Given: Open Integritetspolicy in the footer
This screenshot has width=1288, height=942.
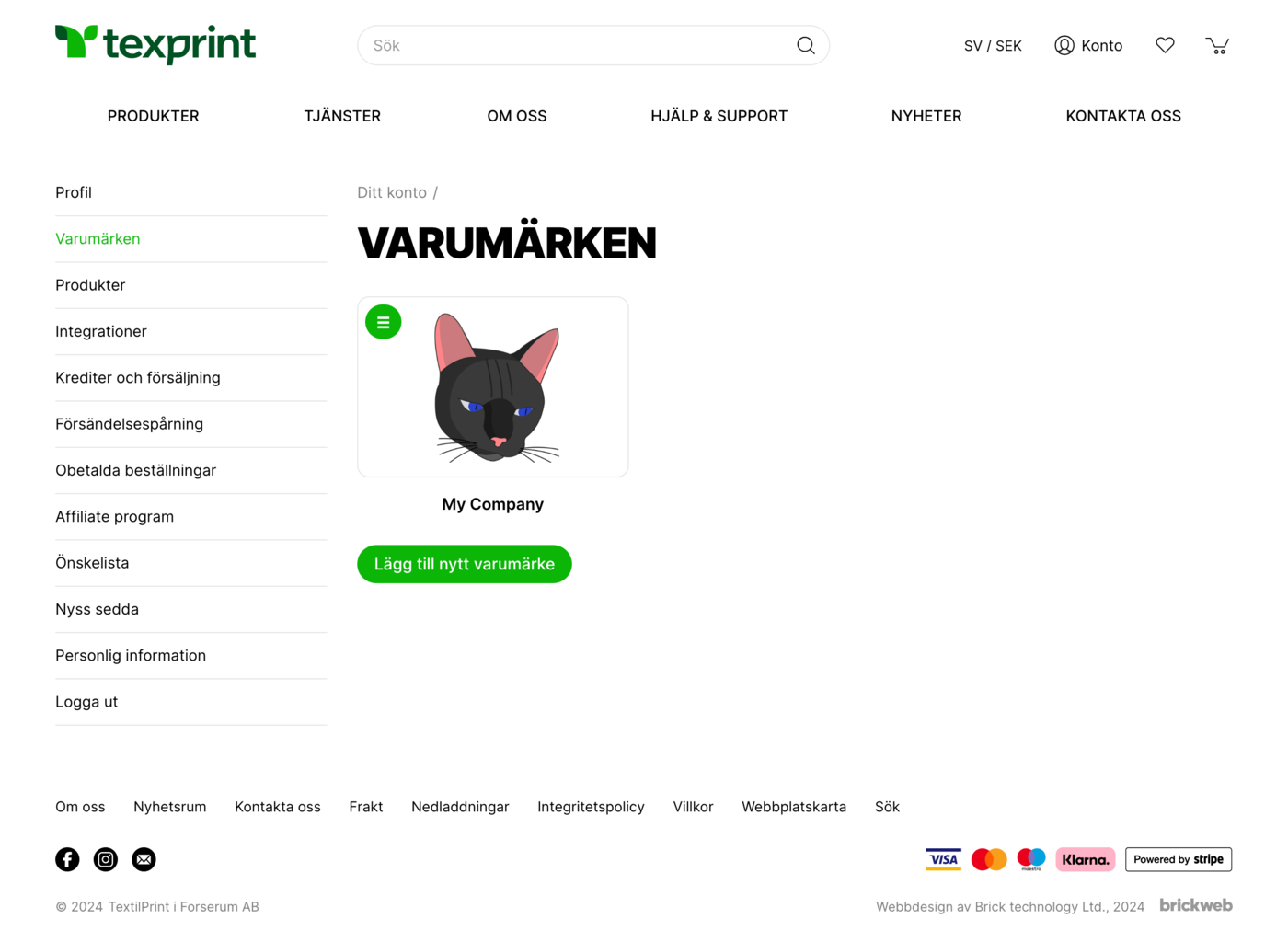Looking at the screenshot, I should [x=591, y=807].
